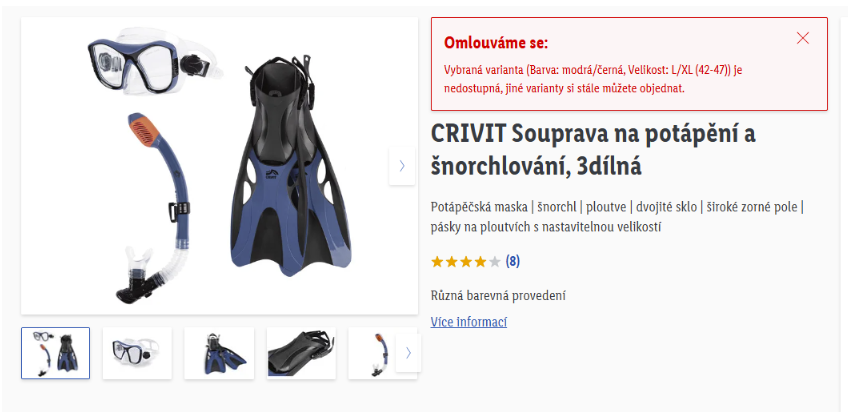Click the first gold rating star
The height and width of the screenshot is (412, 848).
point(437,262)
